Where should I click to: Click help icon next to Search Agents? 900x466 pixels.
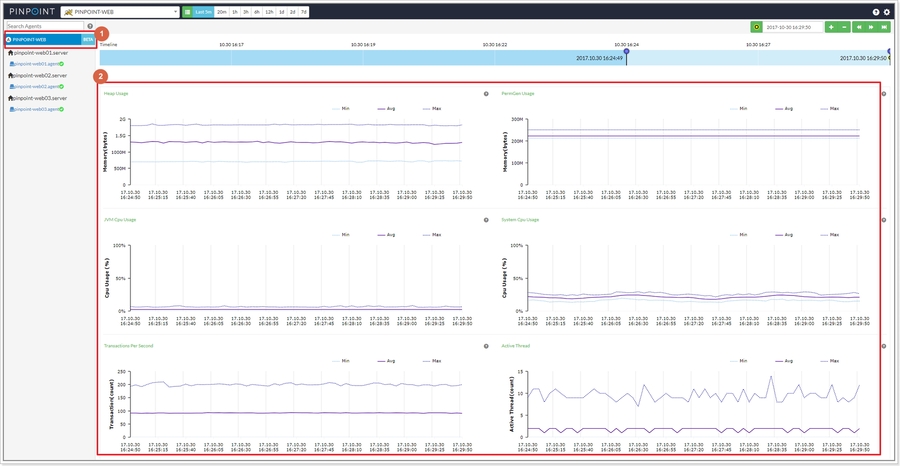point(90,26)
